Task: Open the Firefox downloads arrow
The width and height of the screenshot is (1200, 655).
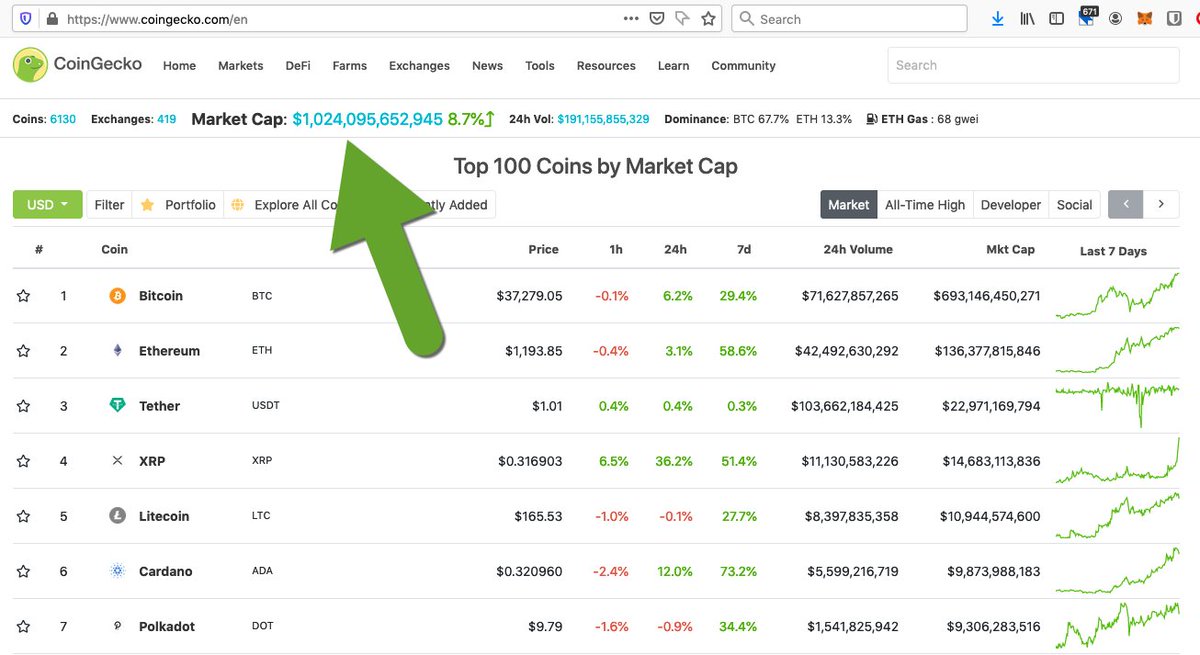Action: [998, 19]
